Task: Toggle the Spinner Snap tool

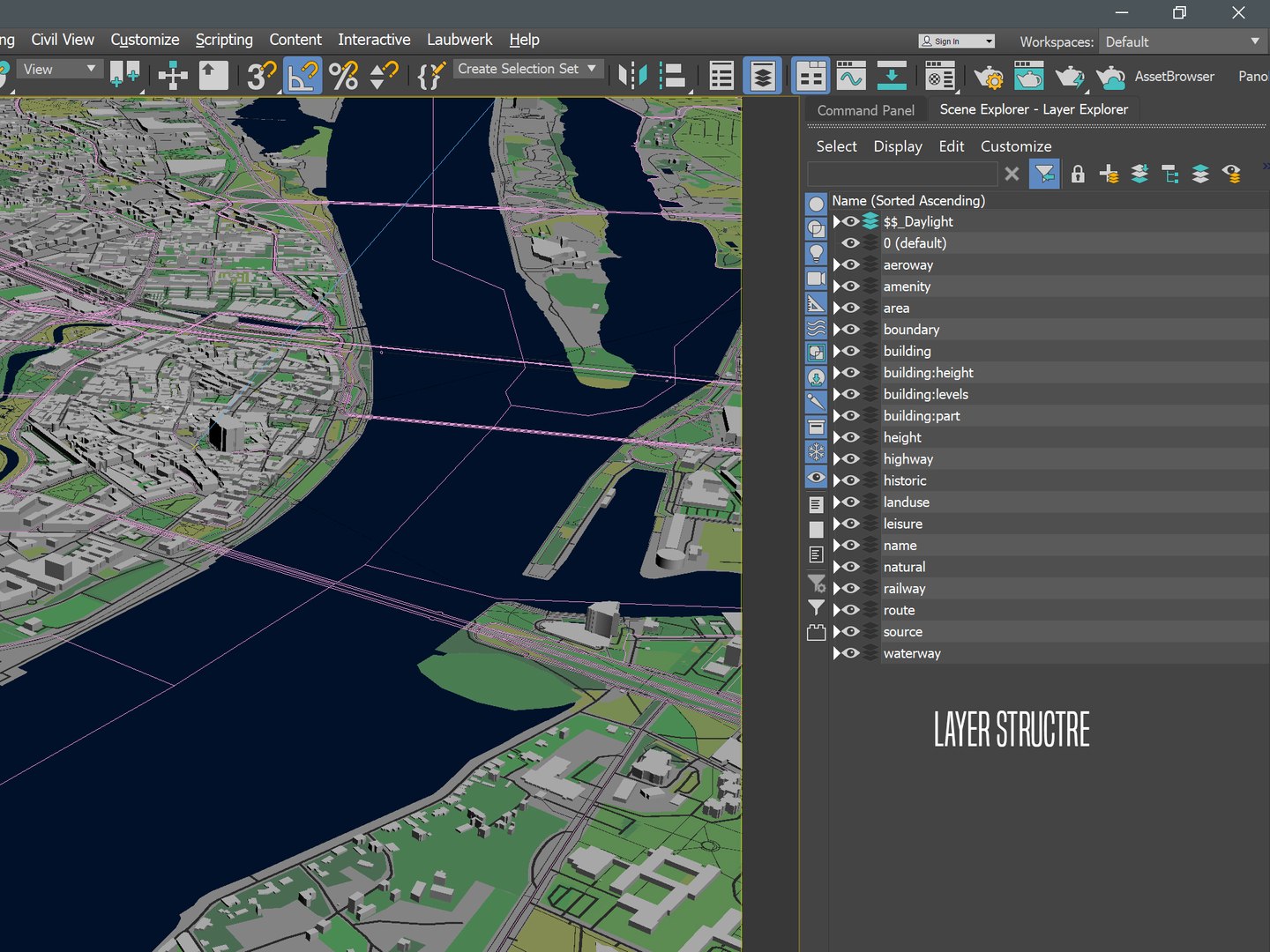Action: coord(384,76)
